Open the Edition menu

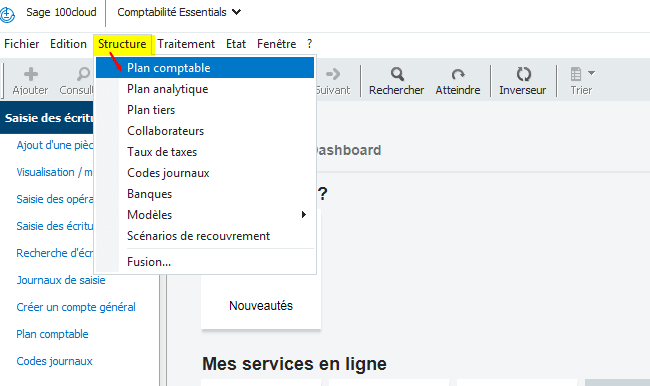[x=68, y=44]
